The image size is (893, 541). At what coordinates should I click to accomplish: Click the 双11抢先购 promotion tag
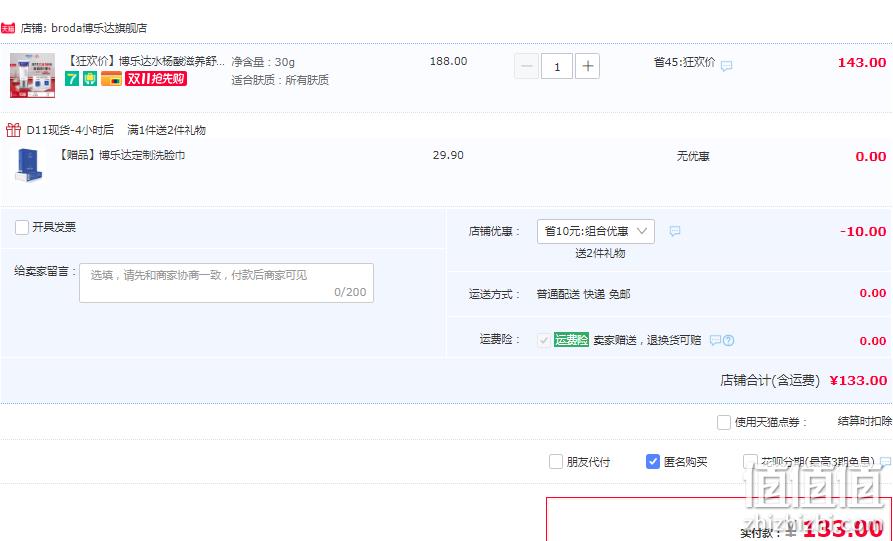coord(156,79)
